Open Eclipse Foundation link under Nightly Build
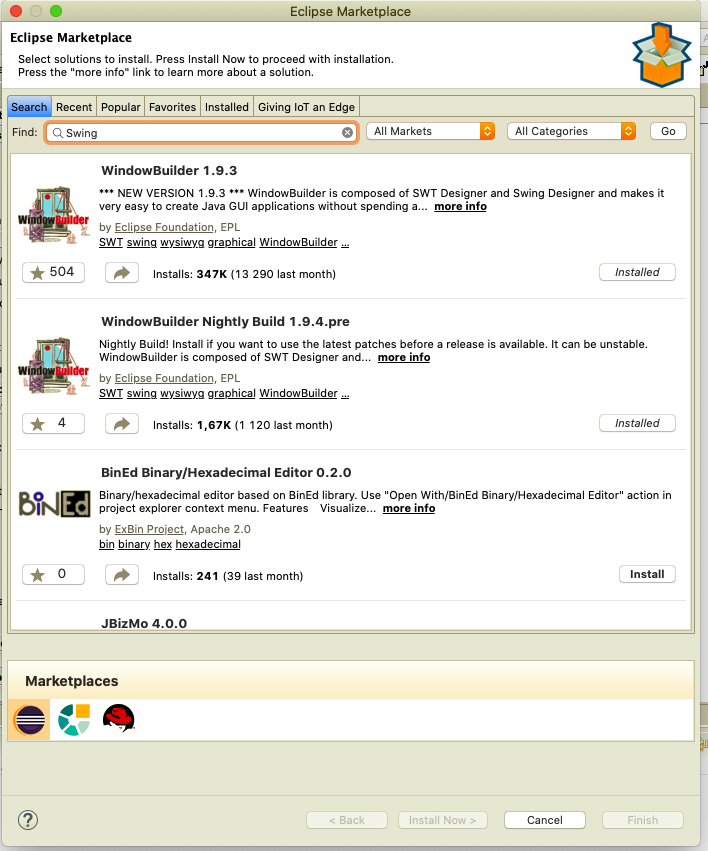The width and height of the screenshot is (708, 851). 164,378
